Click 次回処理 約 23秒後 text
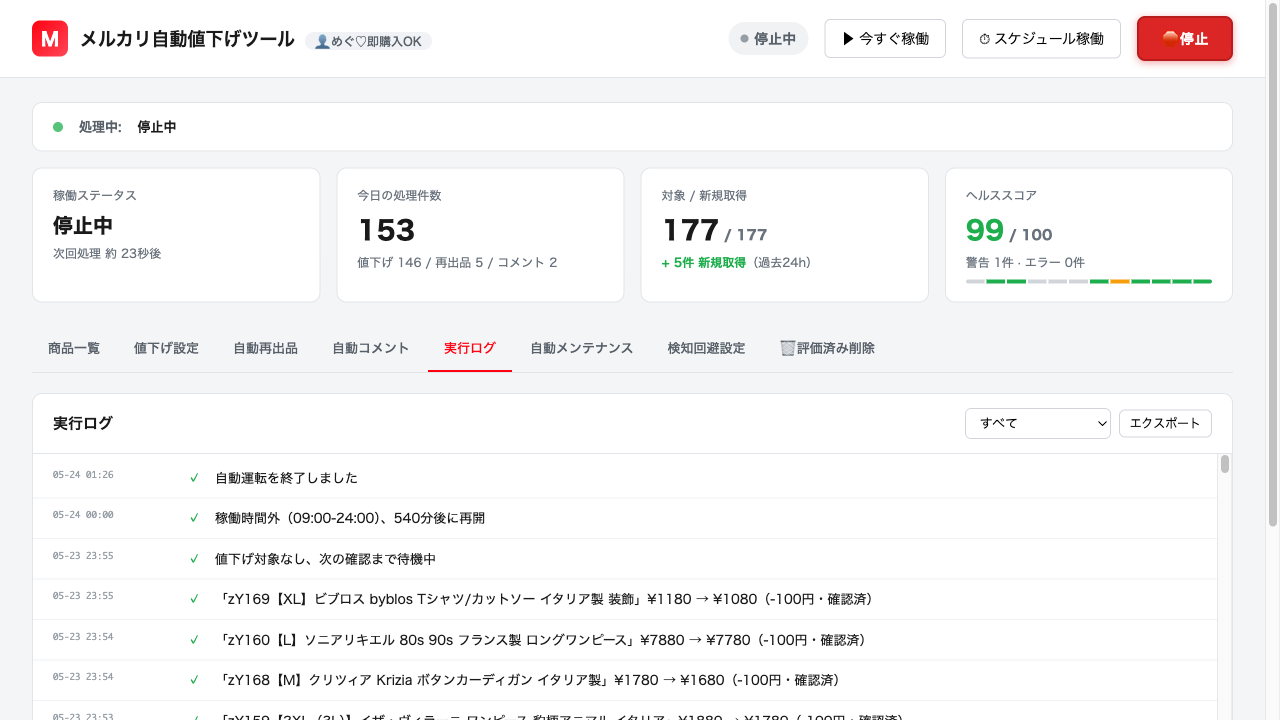Viewport: 1280px width, 720px height. 107,254
